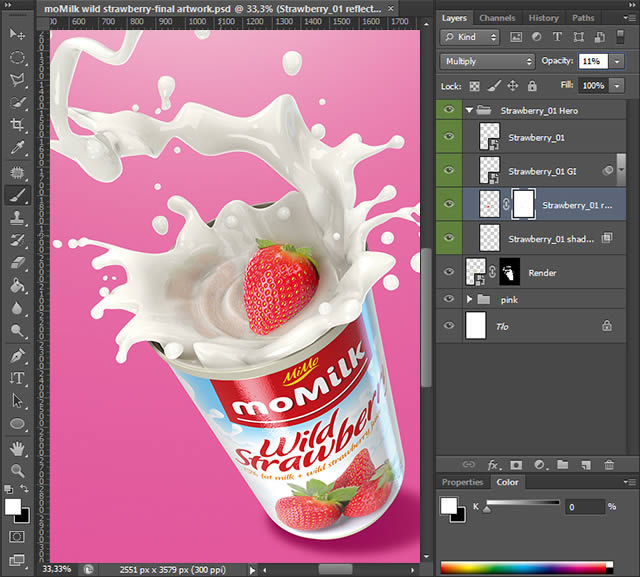The image size is (640, 577).
Task: Expand the pink group
Action: click(x=469, y=300)
